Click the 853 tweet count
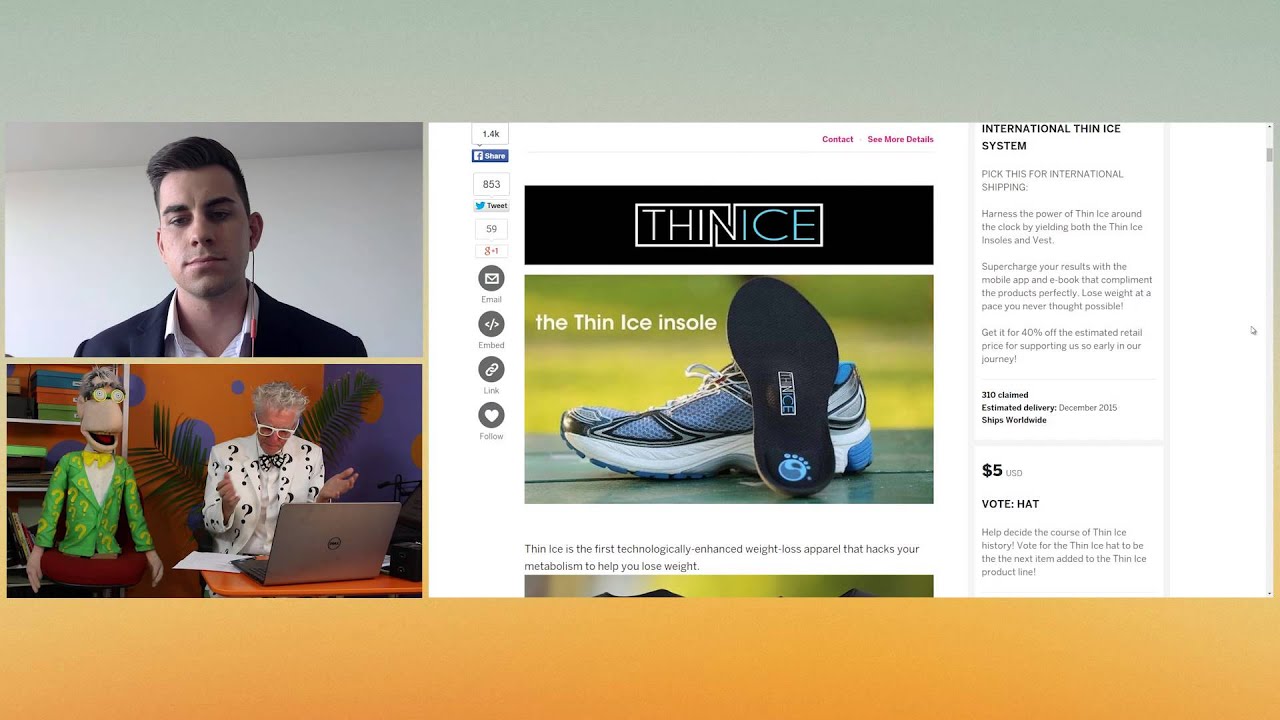The height and width of the screenshot is (720, 1280). pos(491,184)
